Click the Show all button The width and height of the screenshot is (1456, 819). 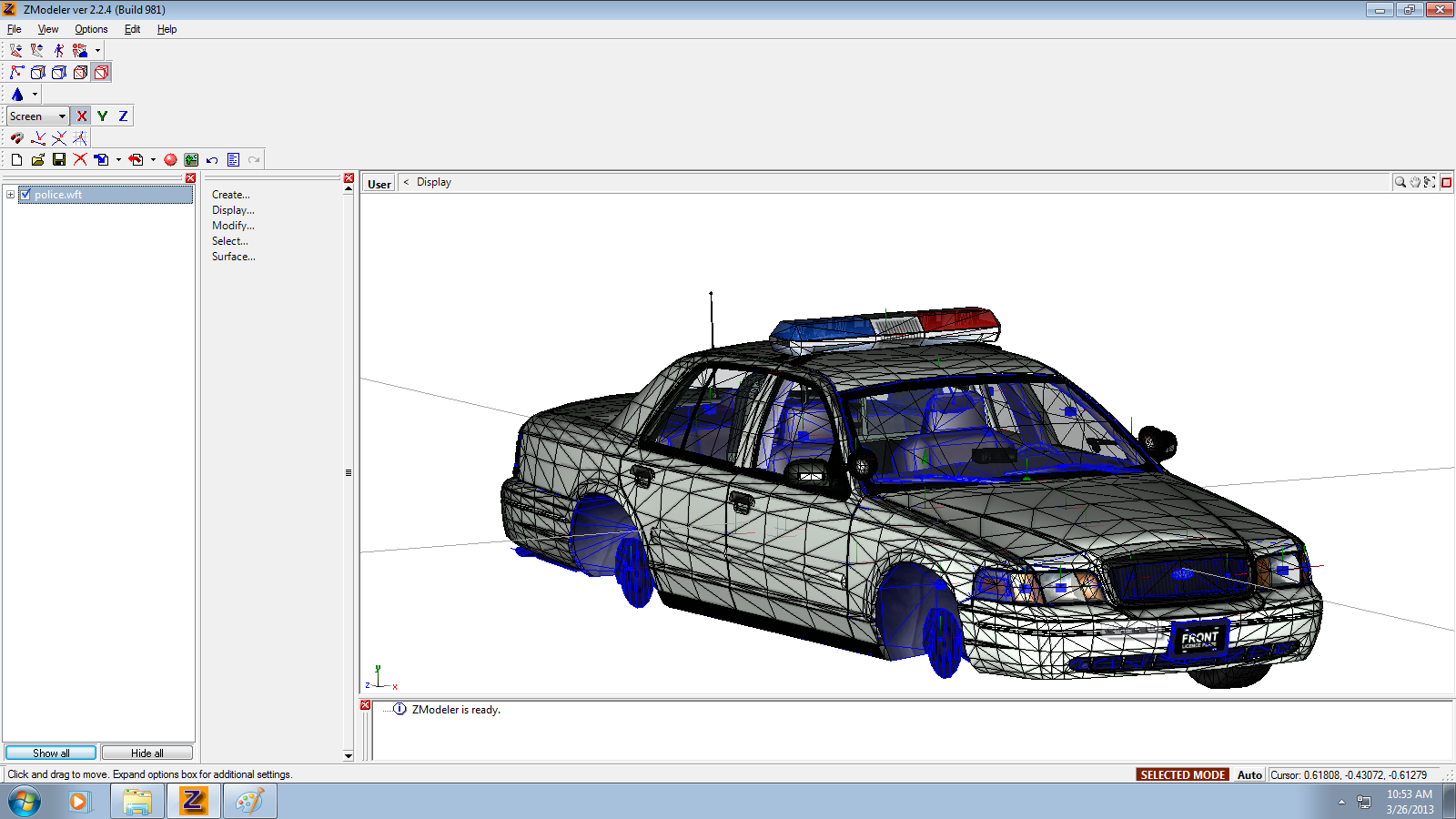(x=51, y=753)
